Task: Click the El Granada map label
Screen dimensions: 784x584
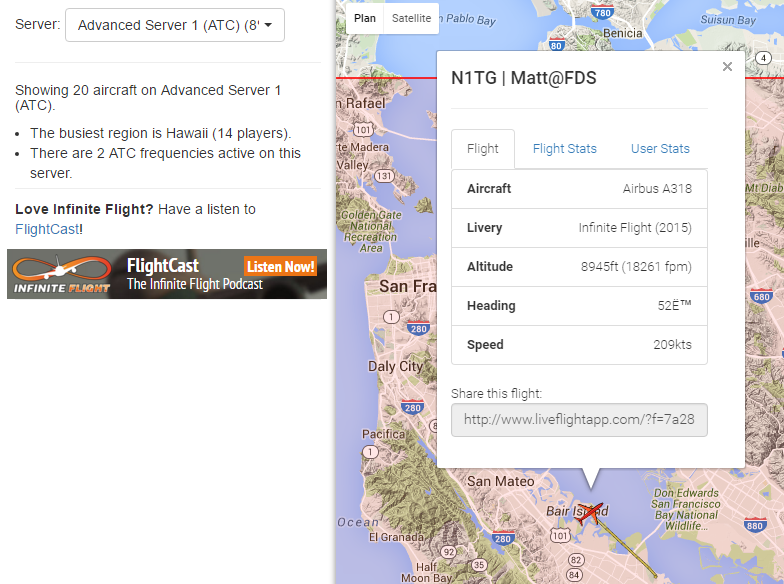Action: 396,538
